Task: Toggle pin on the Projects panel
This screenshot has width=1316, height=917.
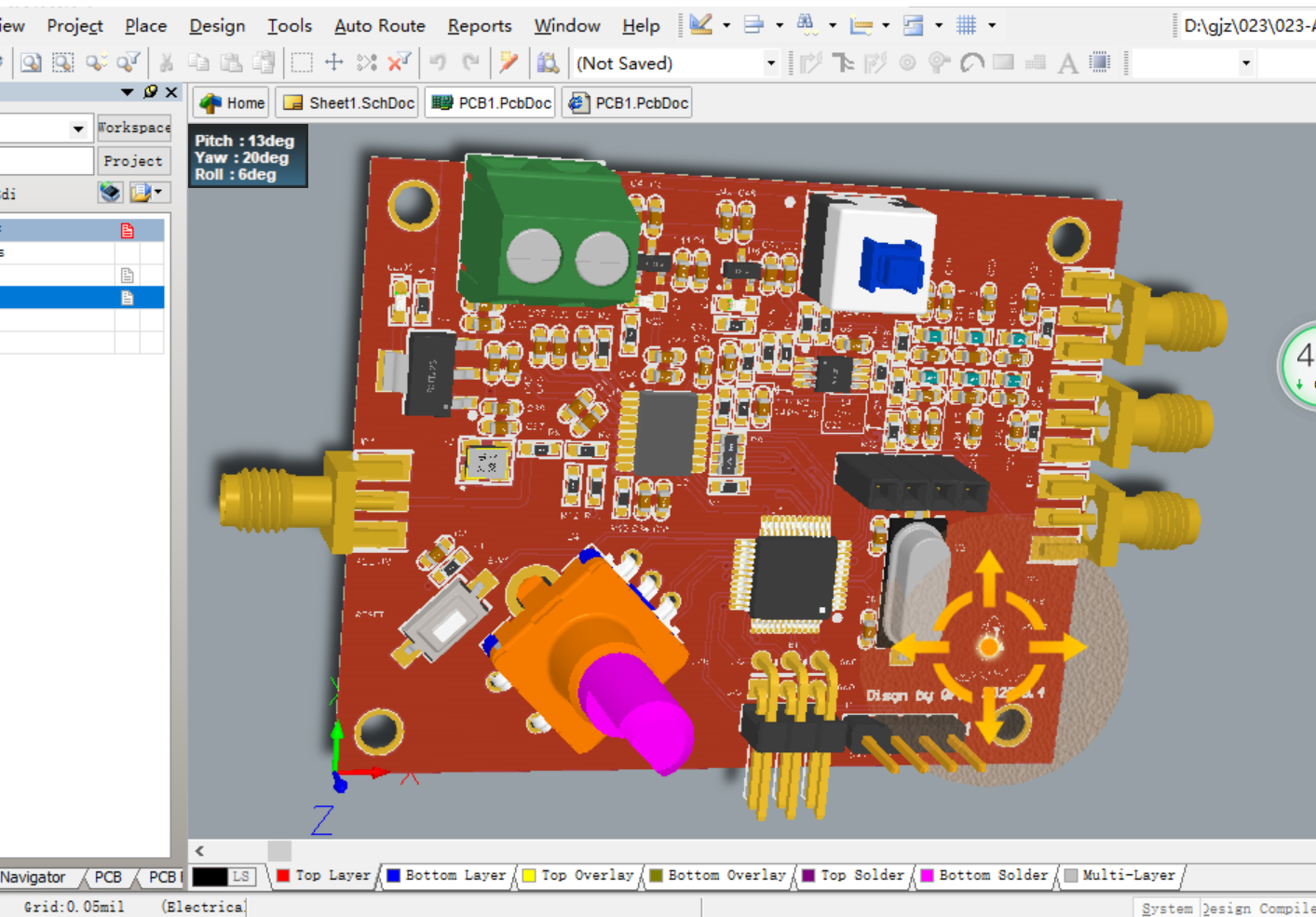Action: 151,91
